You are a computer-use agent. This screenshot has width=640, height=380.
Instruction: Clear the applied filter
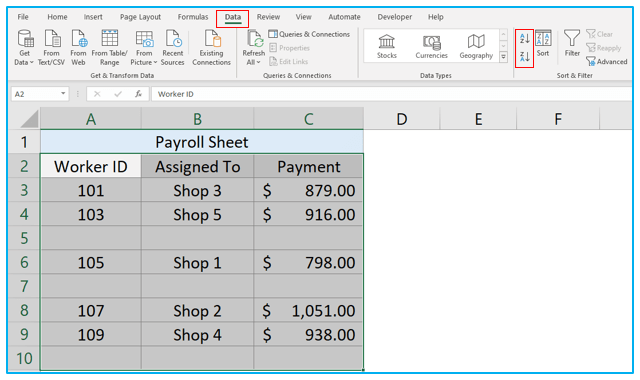[600, 34]
